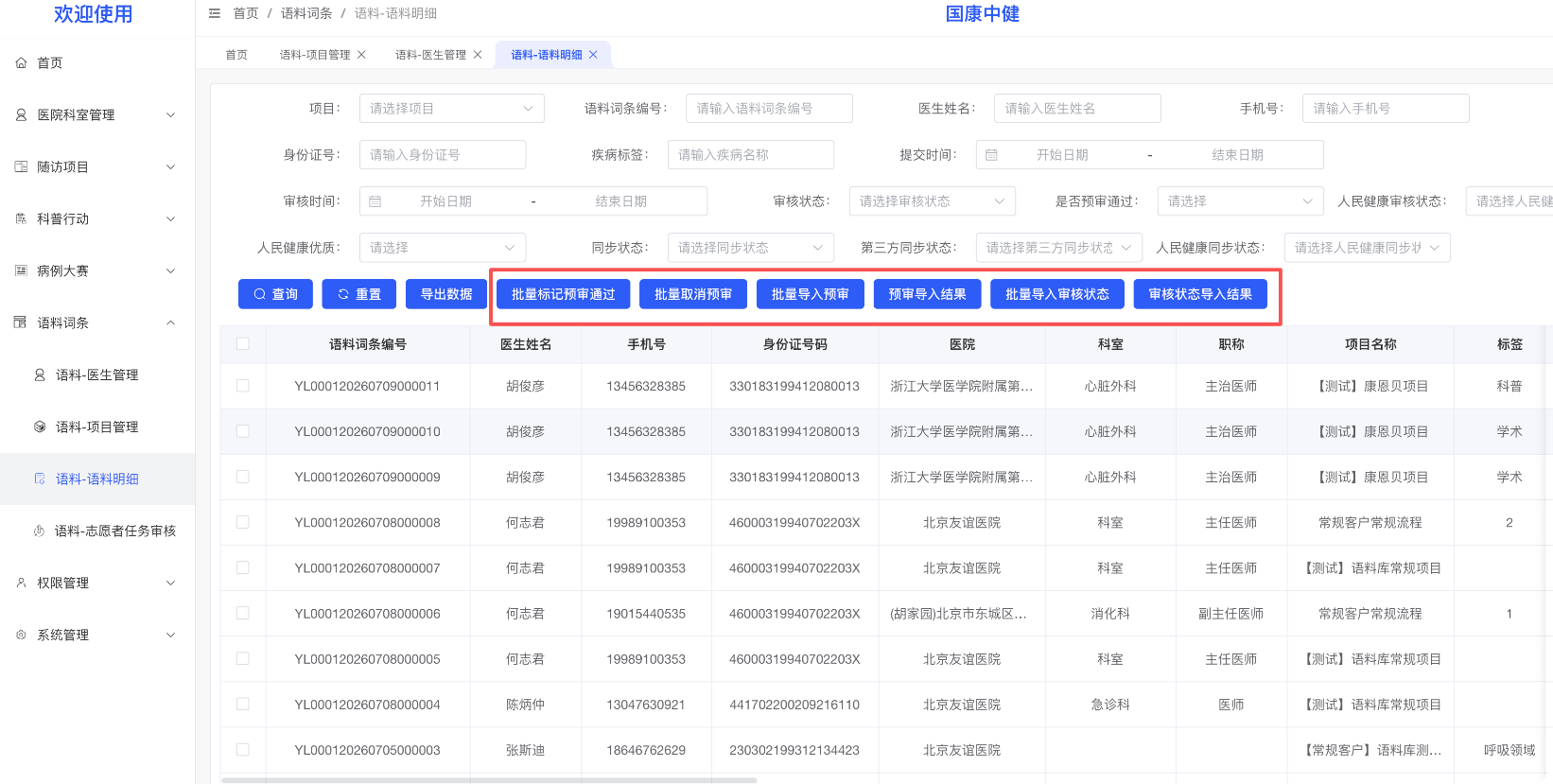Viewport: 1553px width, 784px height.
Task: Click 审核时间 结束日期 field
Action: pos(621,200)
